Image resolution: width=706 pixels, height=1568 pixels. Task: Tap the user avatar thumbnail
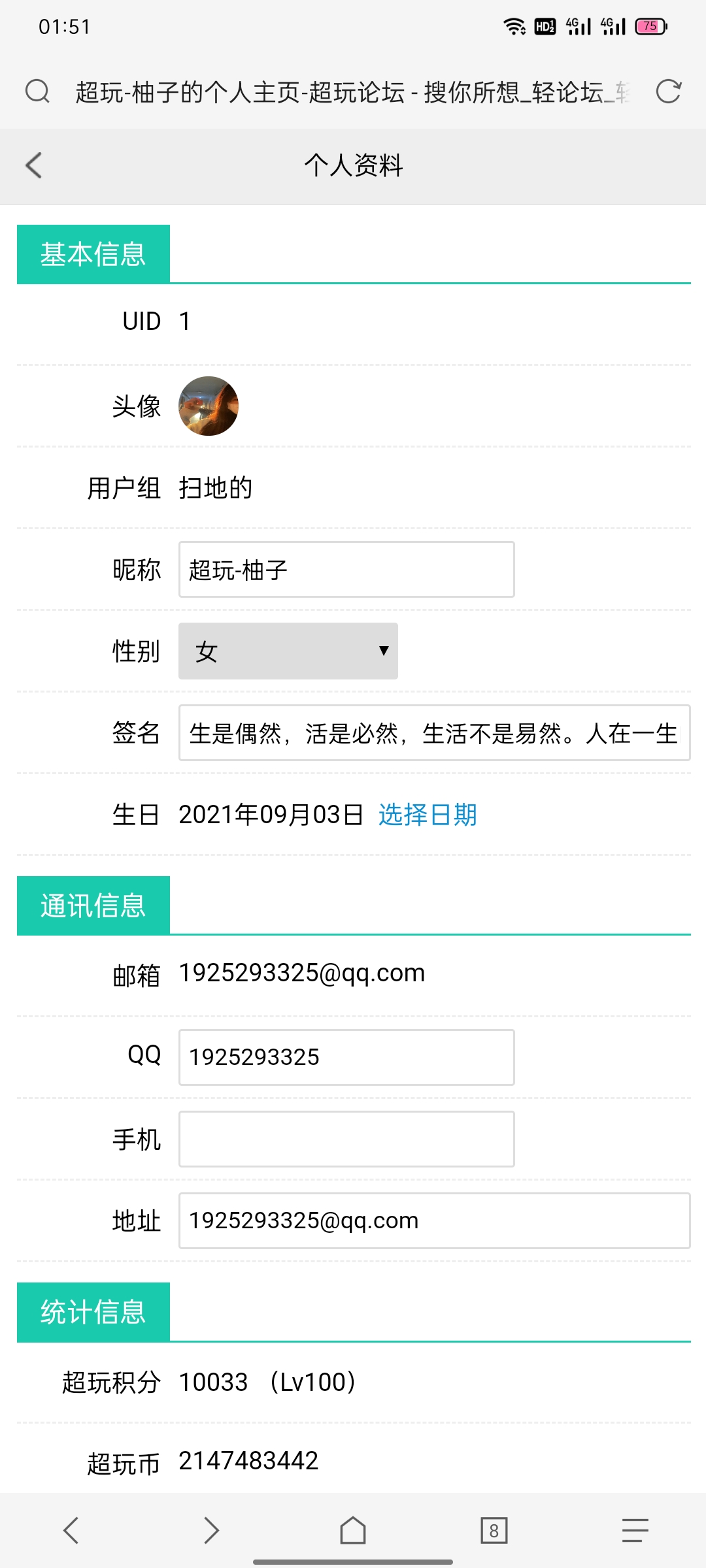[x=209, y=406]
